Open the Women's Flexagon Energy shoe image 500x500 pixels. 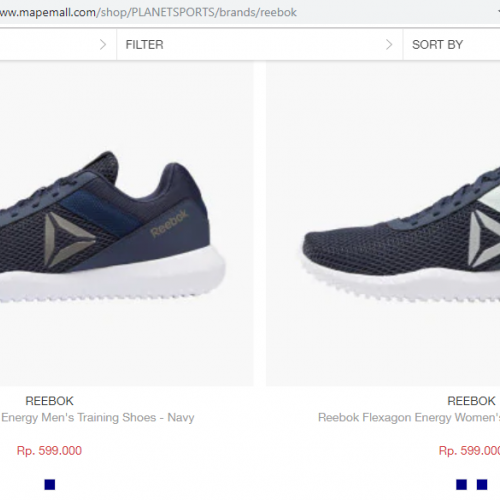(x=383, y=224)
